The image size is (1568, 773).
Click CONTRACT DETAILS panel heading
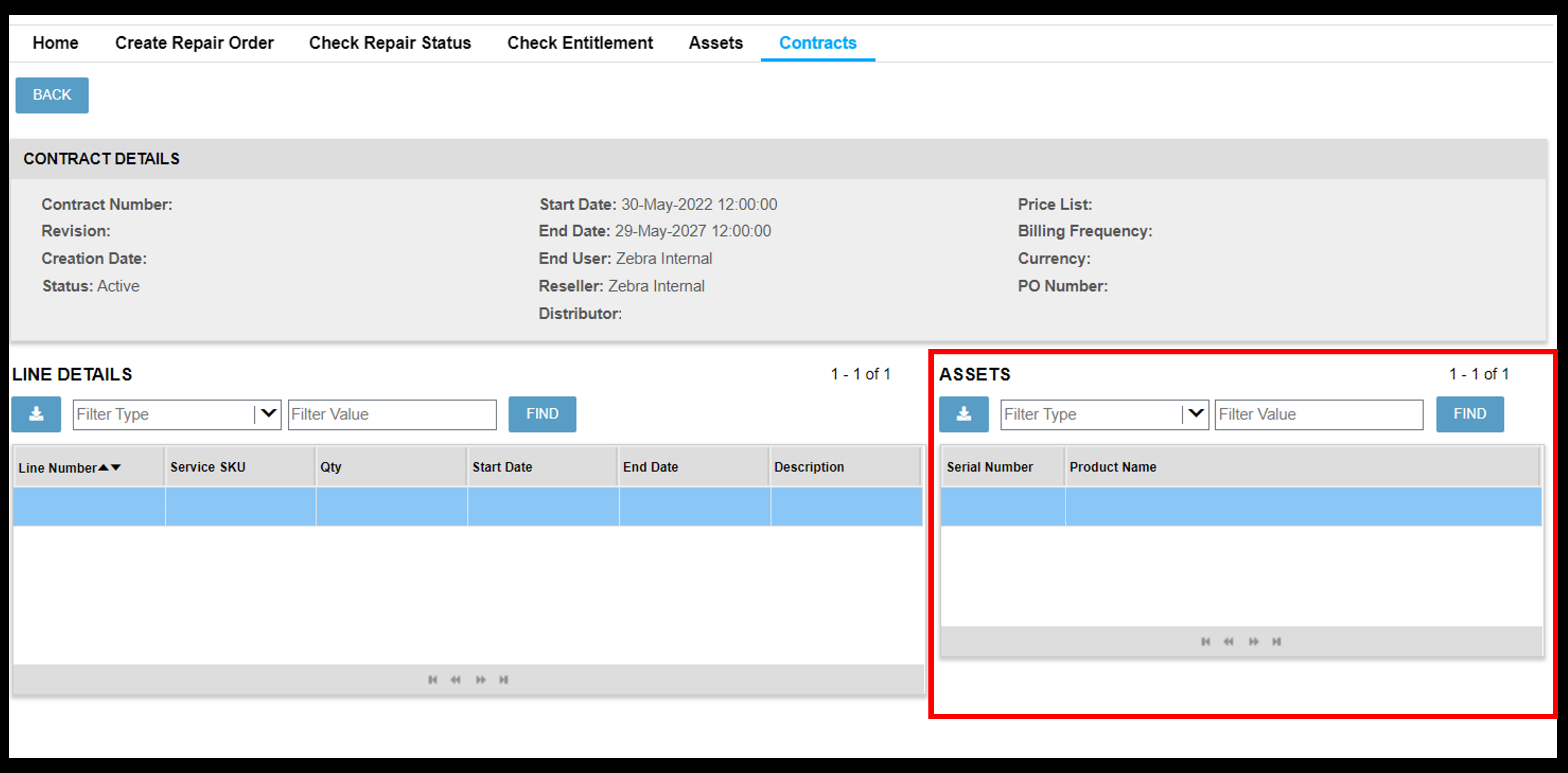pos(102,159)
